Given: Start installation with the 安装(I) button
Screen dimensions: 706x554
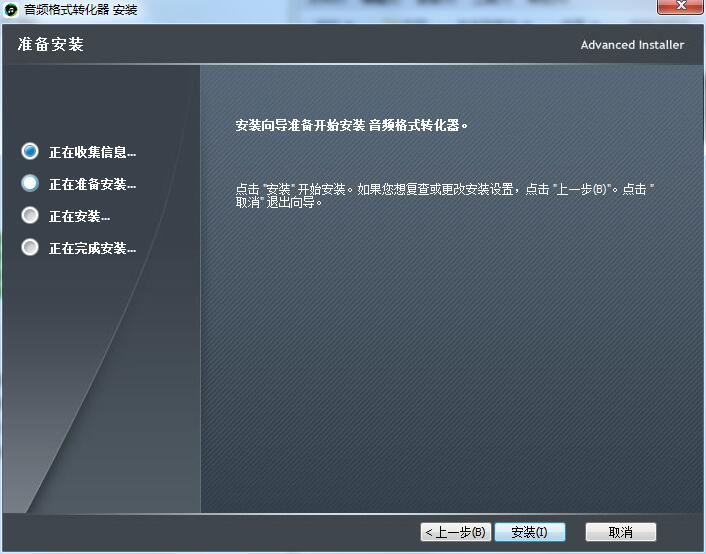Looking at the screenshot, I should click(529, 532).
